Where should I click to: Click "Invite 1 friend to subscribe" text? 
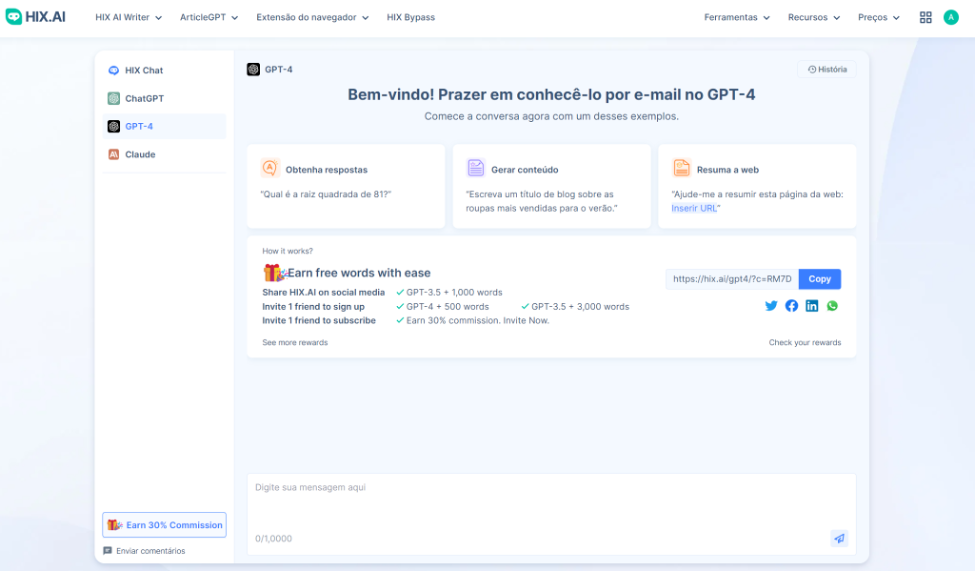(319, 321)
